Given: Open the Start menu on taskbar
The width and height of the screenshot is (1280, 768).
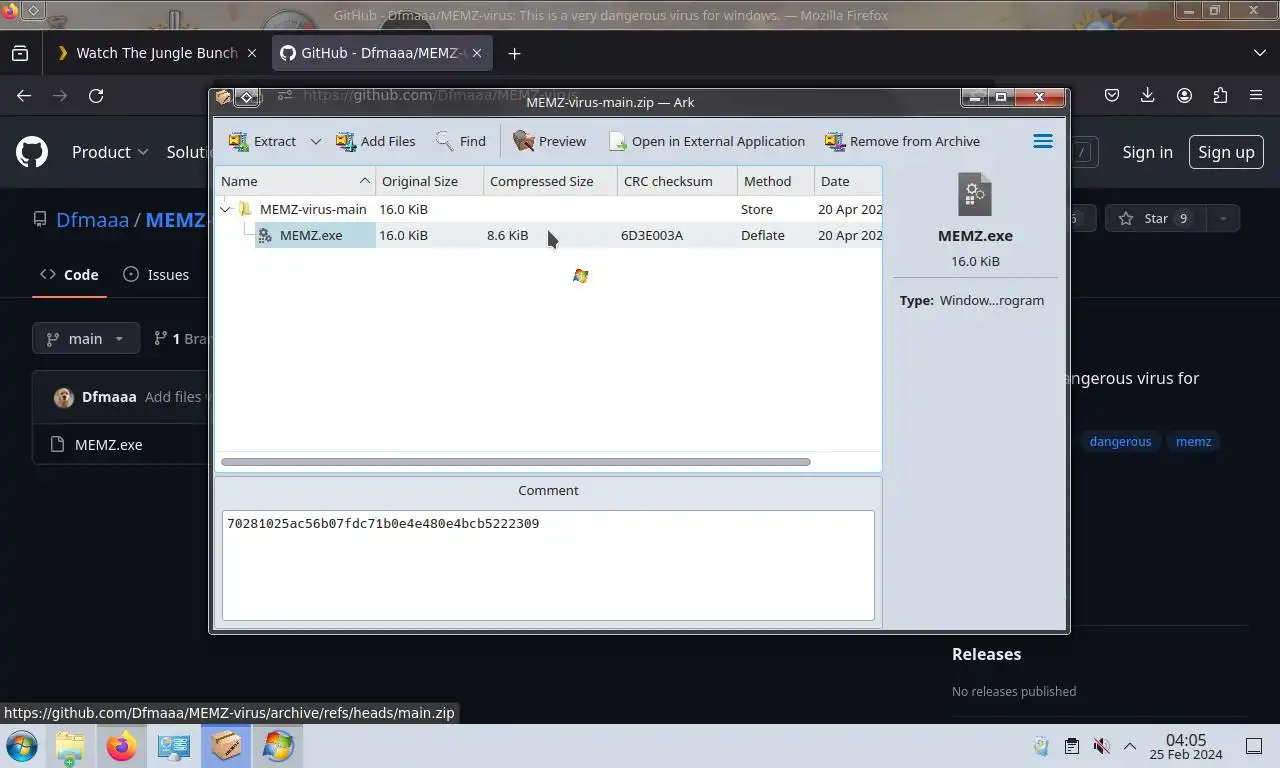Looking at the screenshot, I should [x=21, y=746].
